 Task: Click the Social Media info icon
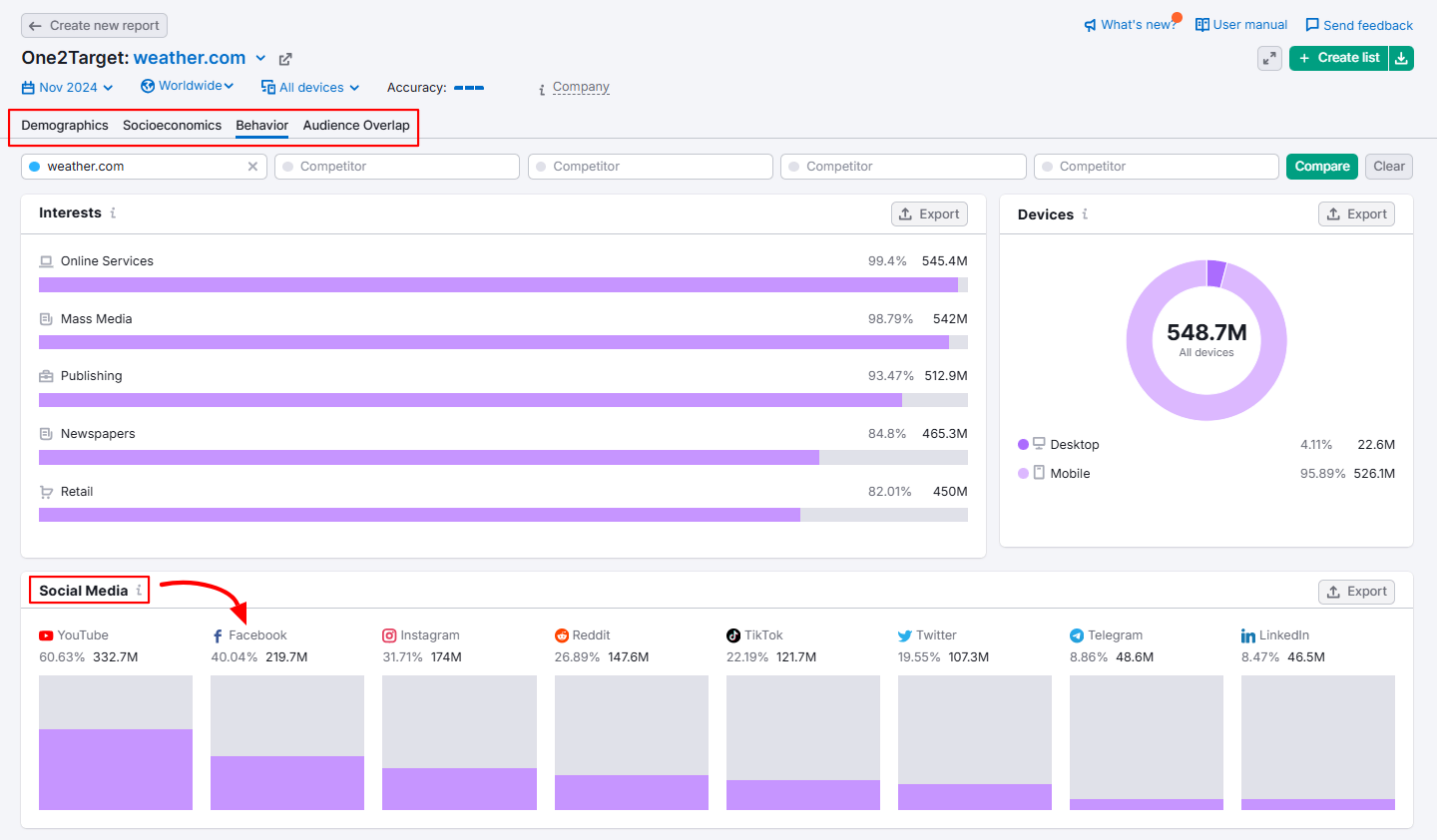click(x=139, y=591)
